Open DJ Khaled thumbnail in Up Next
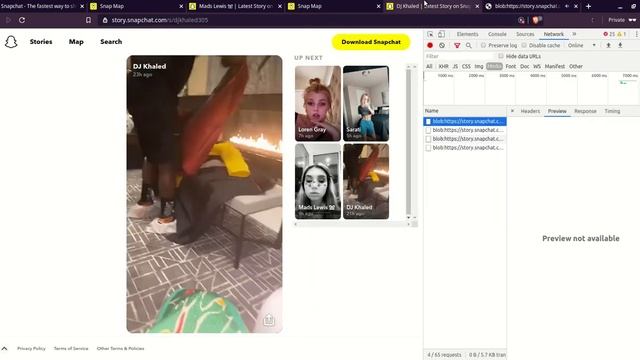 pyautogui.click(x=366, y=181)
